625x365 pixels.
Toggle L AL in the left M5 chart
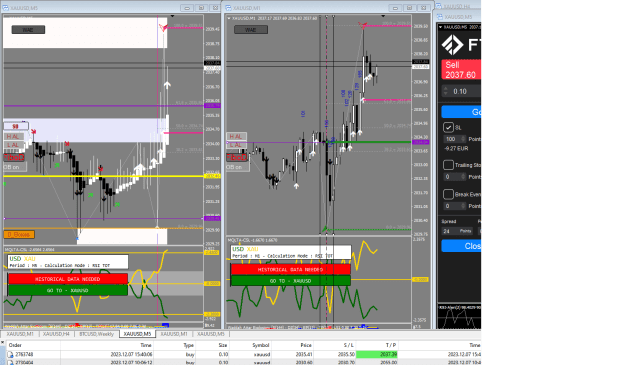(14, 145)
